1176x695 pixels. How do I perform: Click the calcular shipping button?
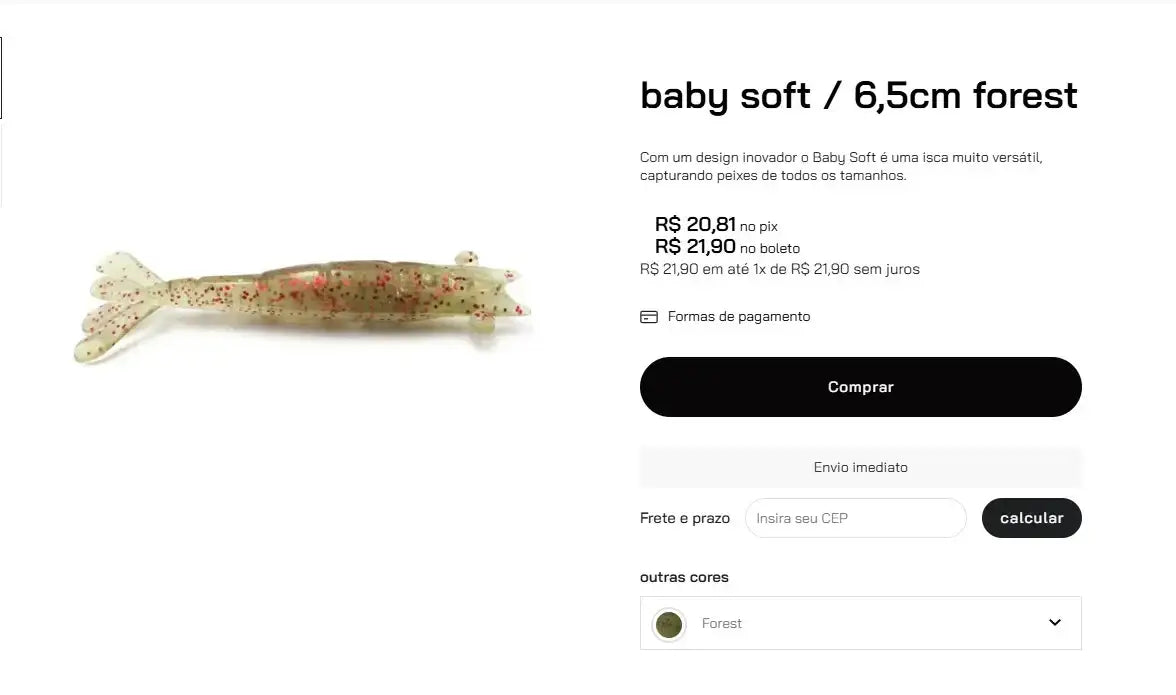(x=1031, y=518)
